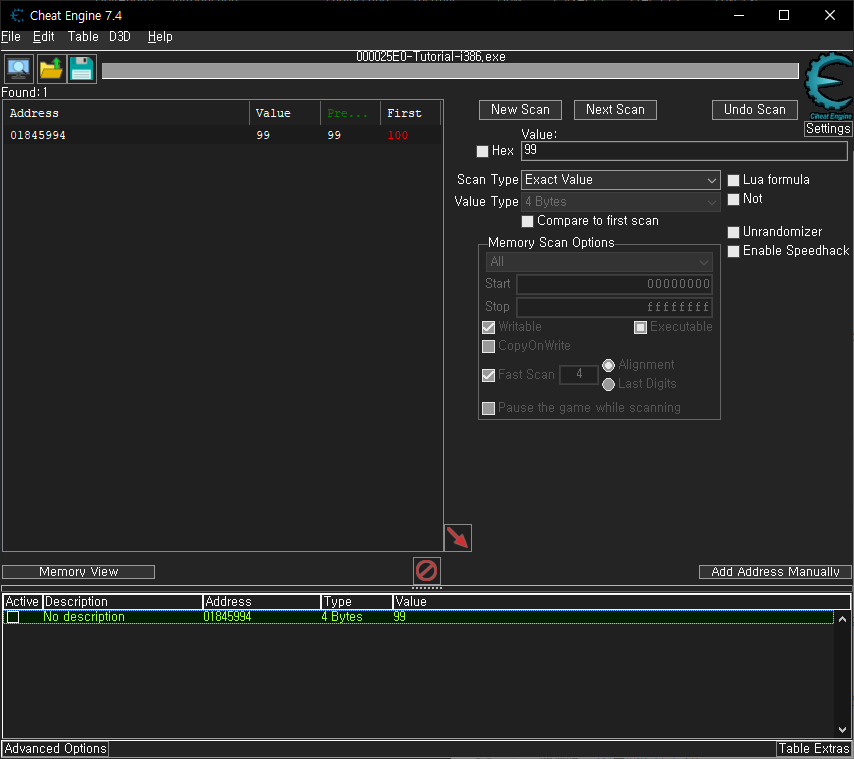854x759 pixels.
Task: Open Settings below the logo
Action: coord(828,129)
